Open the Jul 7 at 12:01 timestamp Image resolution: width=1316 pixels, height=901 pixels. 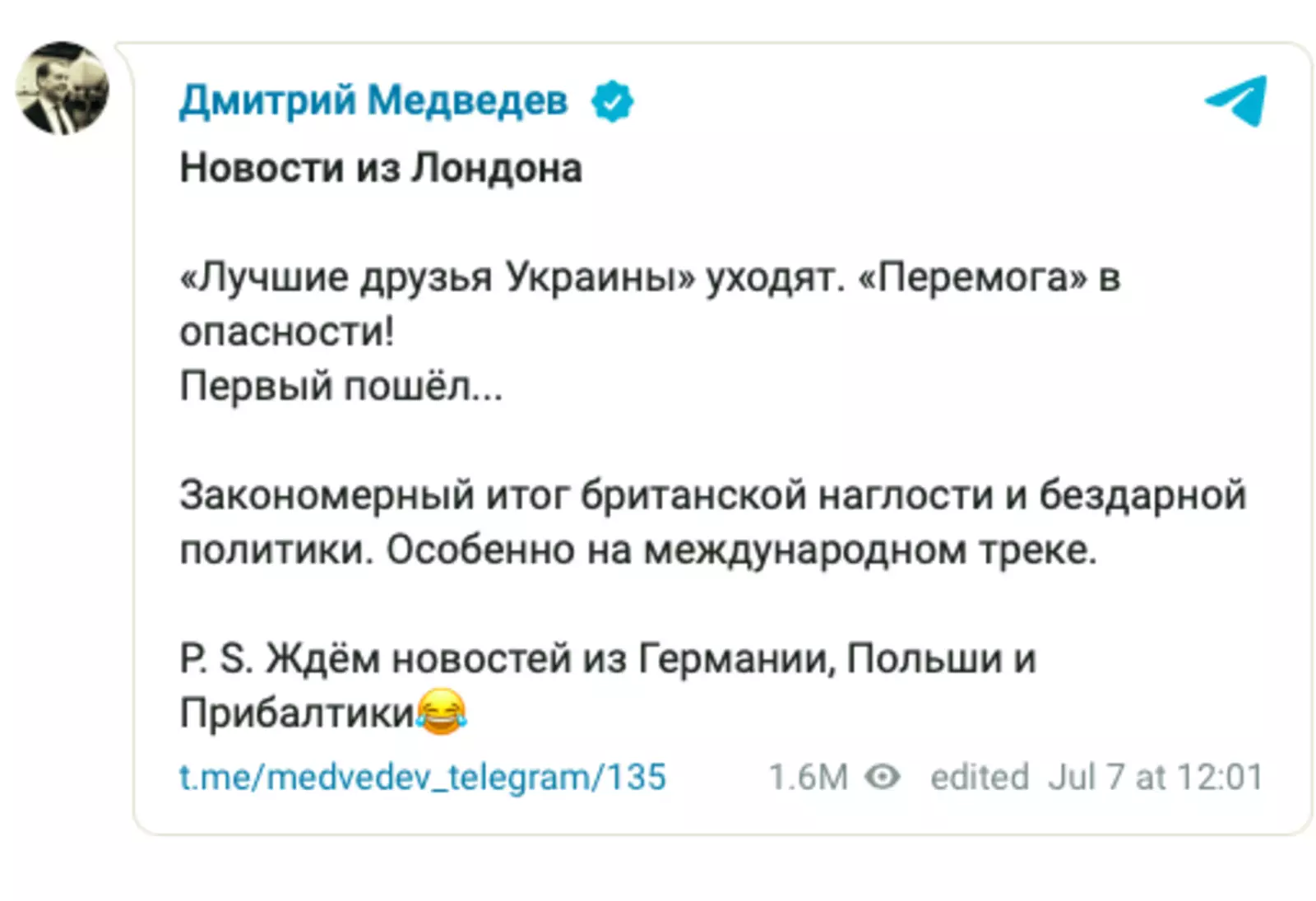(1155, 777)
